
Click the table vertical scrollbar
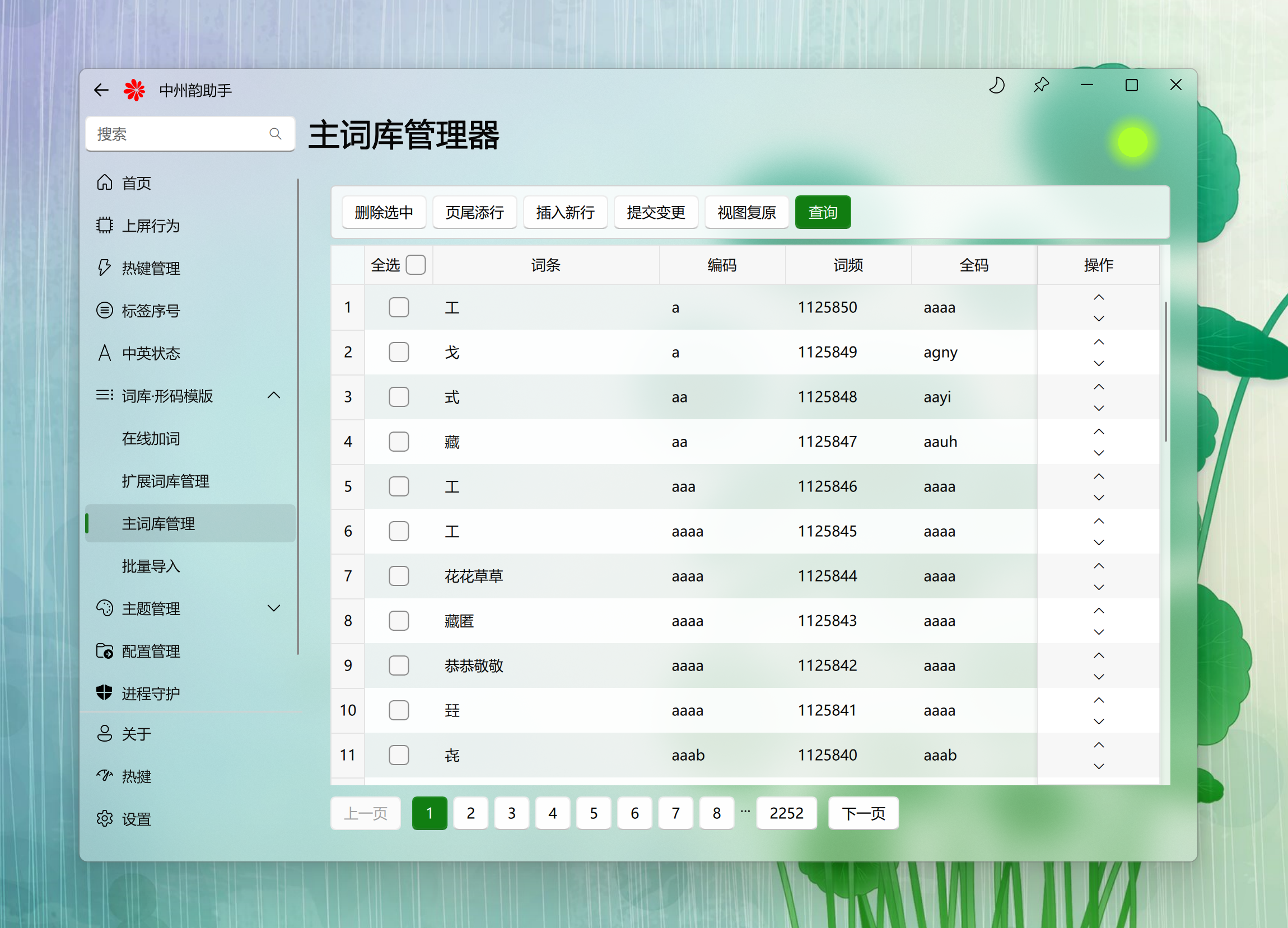pos(1165,372)
